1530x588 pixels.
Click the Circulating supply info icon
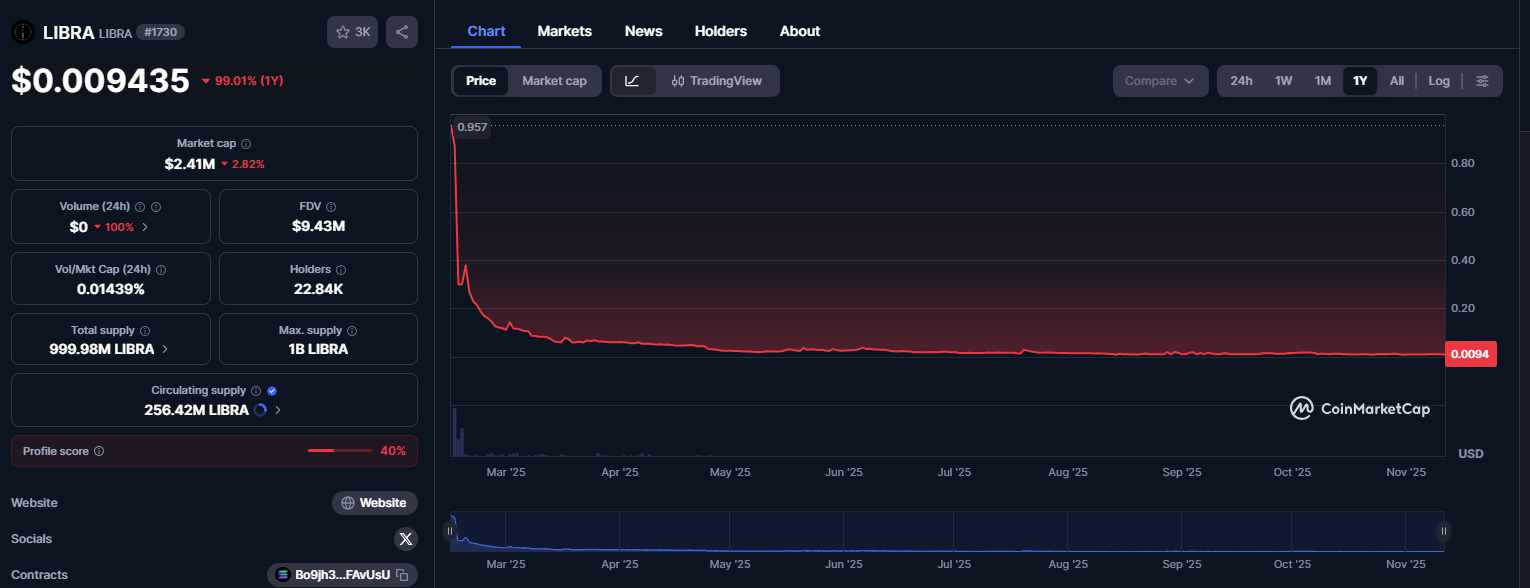point(255,391)
